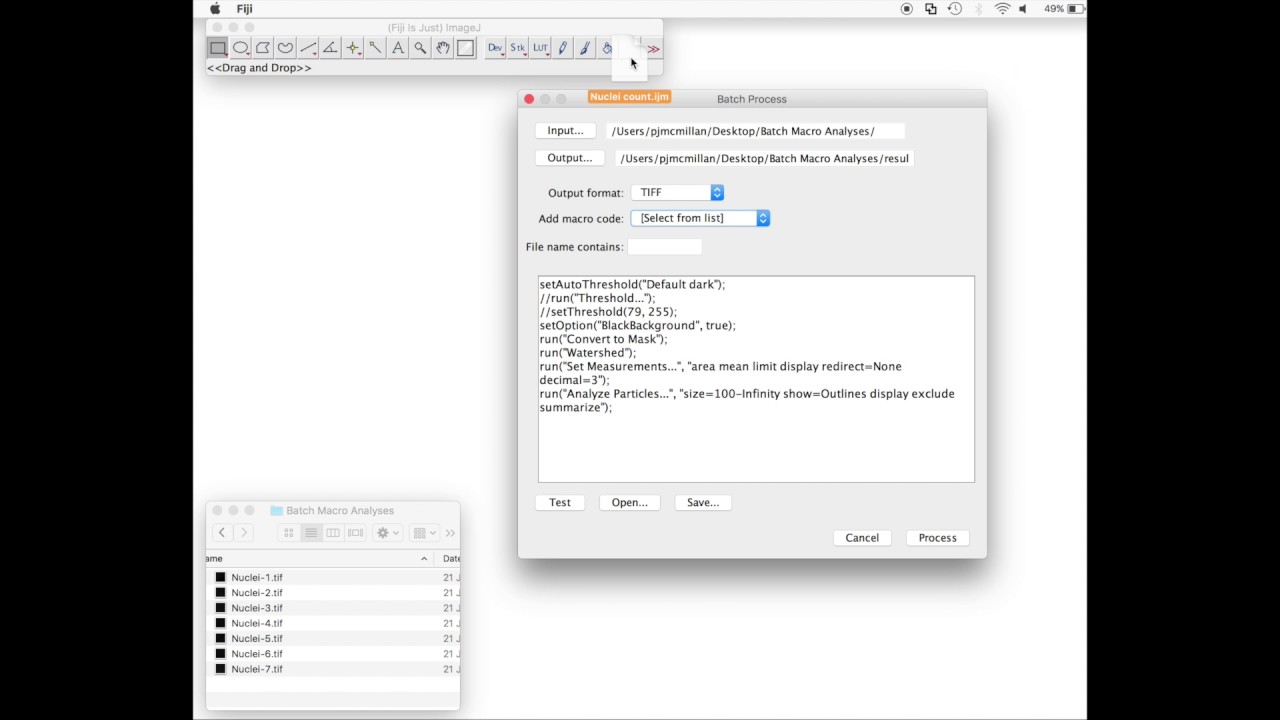Open the Stk stacks menu
This screenshot has width=1280, height=720.
[518, 48]
